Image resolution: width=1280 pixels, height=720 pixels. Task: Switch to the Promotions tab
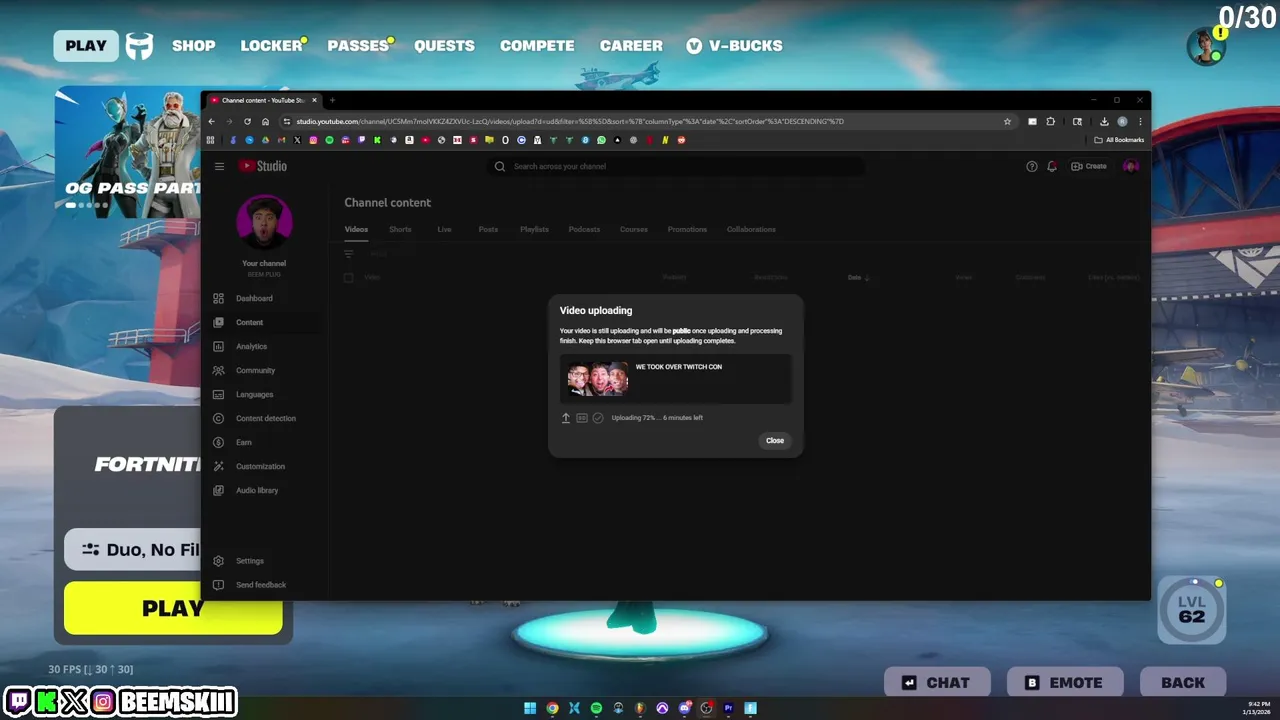click(687, 229)
